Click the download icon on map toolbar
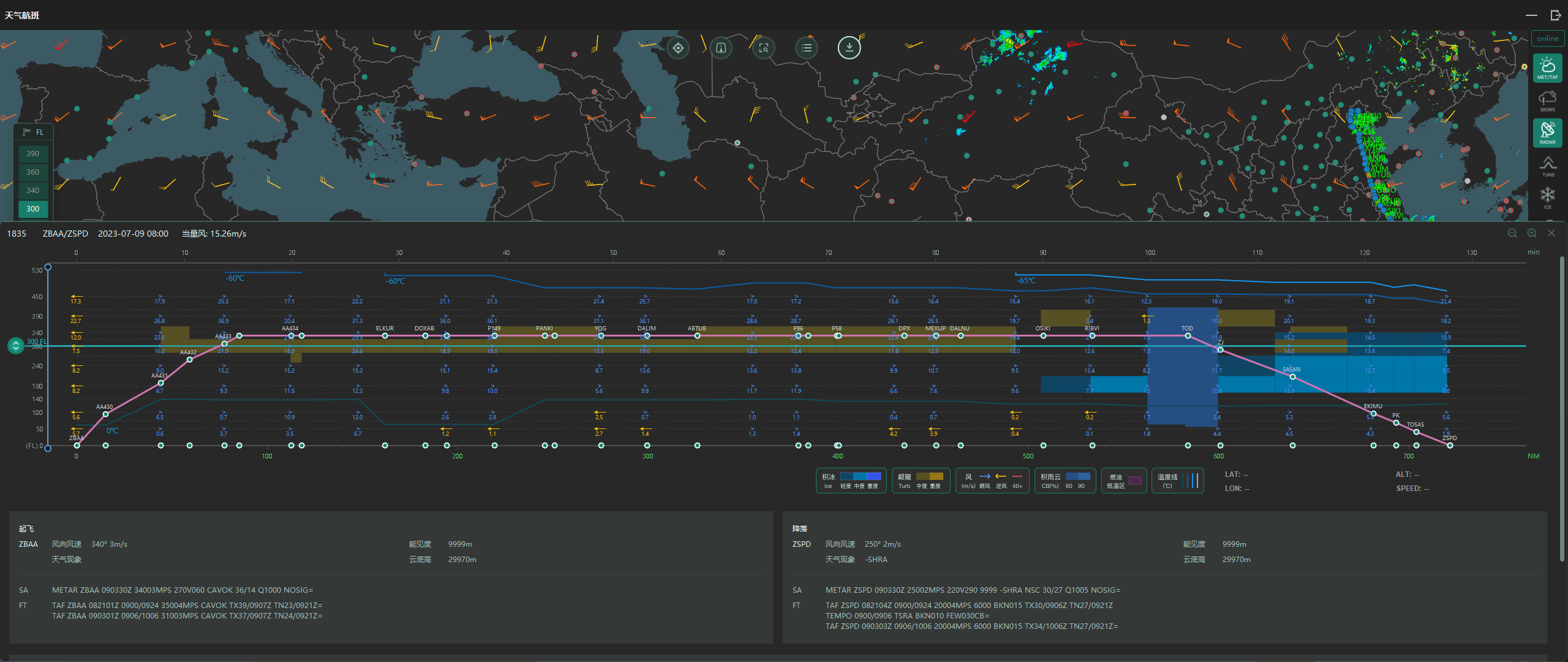The image size is (1568, 662). [x=849, y=47]
